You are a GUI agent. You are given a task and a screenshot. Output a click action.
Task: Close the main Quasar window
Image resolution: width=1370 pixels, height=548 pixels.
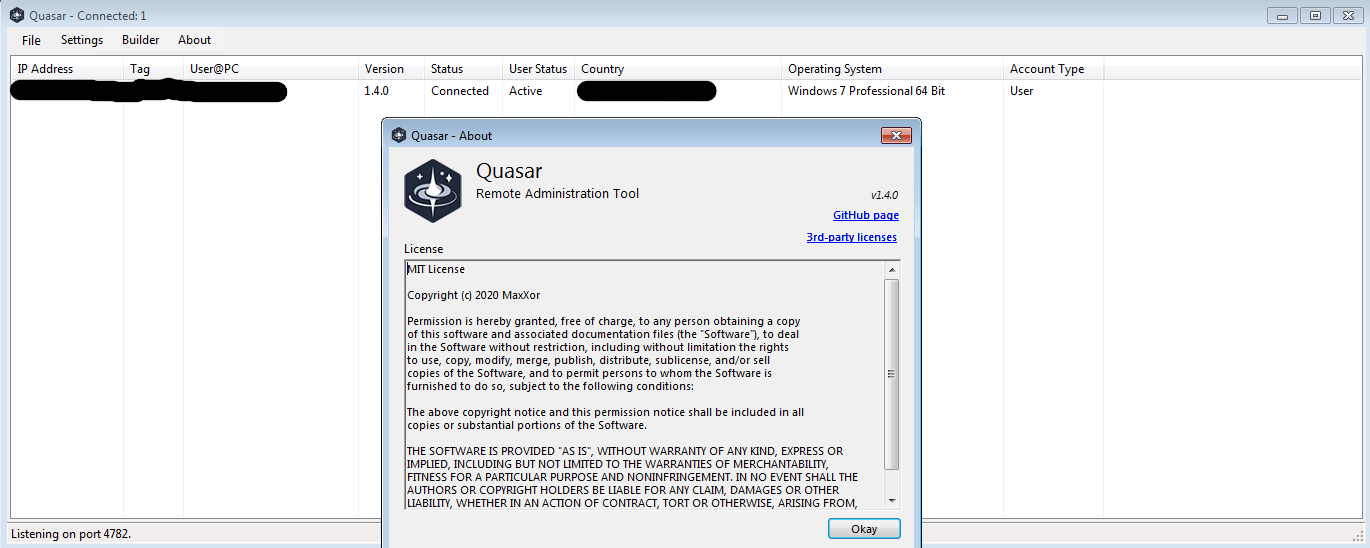1347,15
